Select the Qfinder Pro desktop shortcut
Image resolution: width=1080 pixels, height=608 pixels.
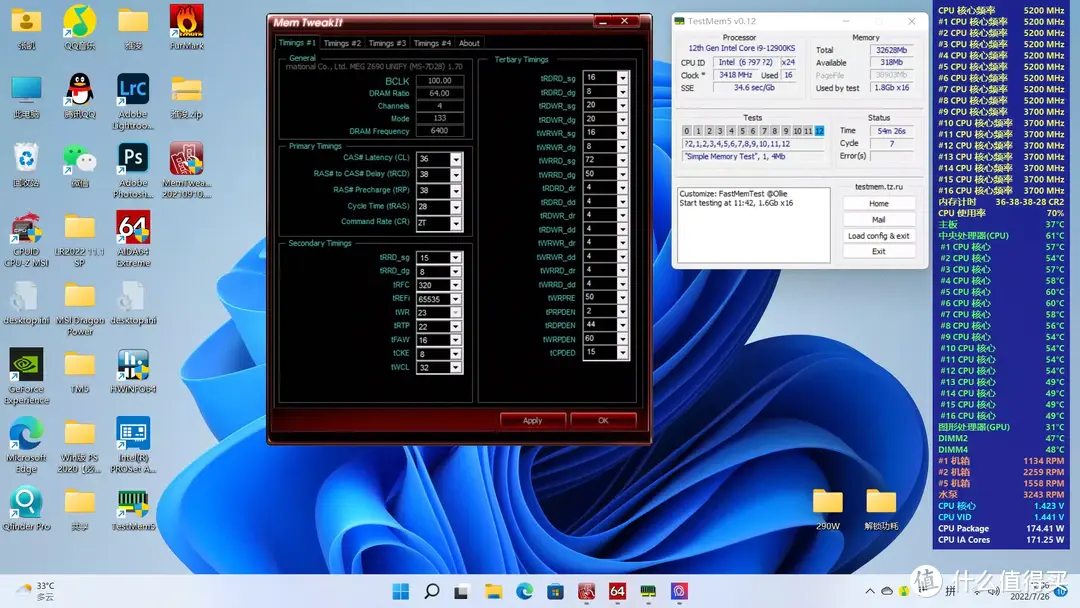pyautogui.click(x=26, y=509)
